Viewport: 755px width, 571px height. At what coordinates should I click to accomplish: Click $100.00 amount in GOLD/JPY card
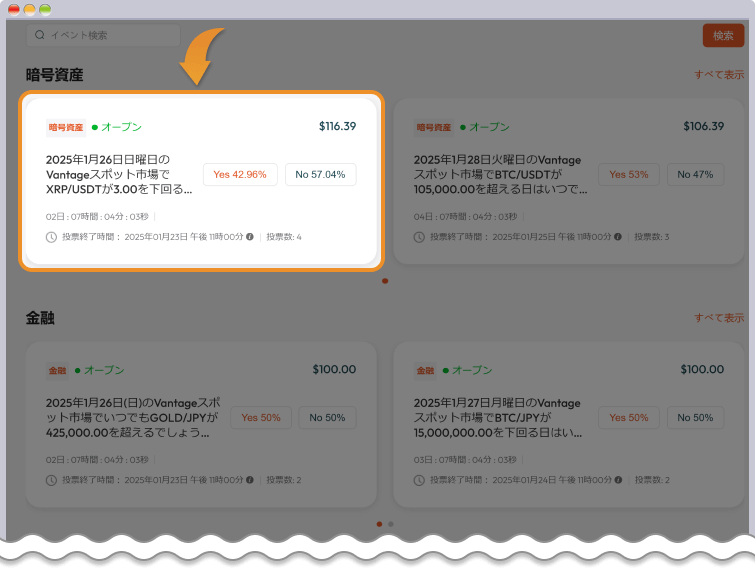[334, 369]
